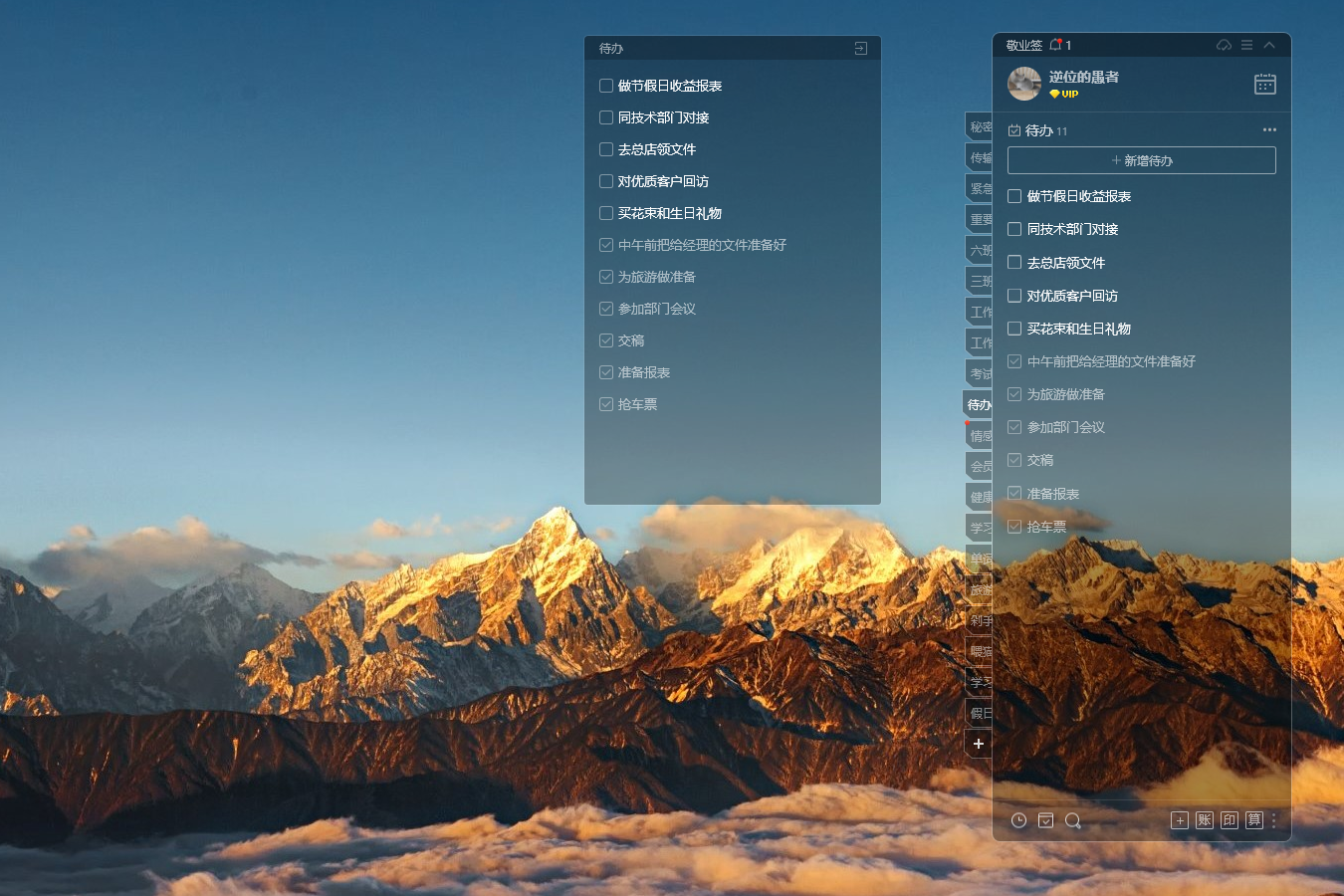
Task: Check 买花束和生日礼物 in the 敬业签 panel
Action: [1014, 329]
